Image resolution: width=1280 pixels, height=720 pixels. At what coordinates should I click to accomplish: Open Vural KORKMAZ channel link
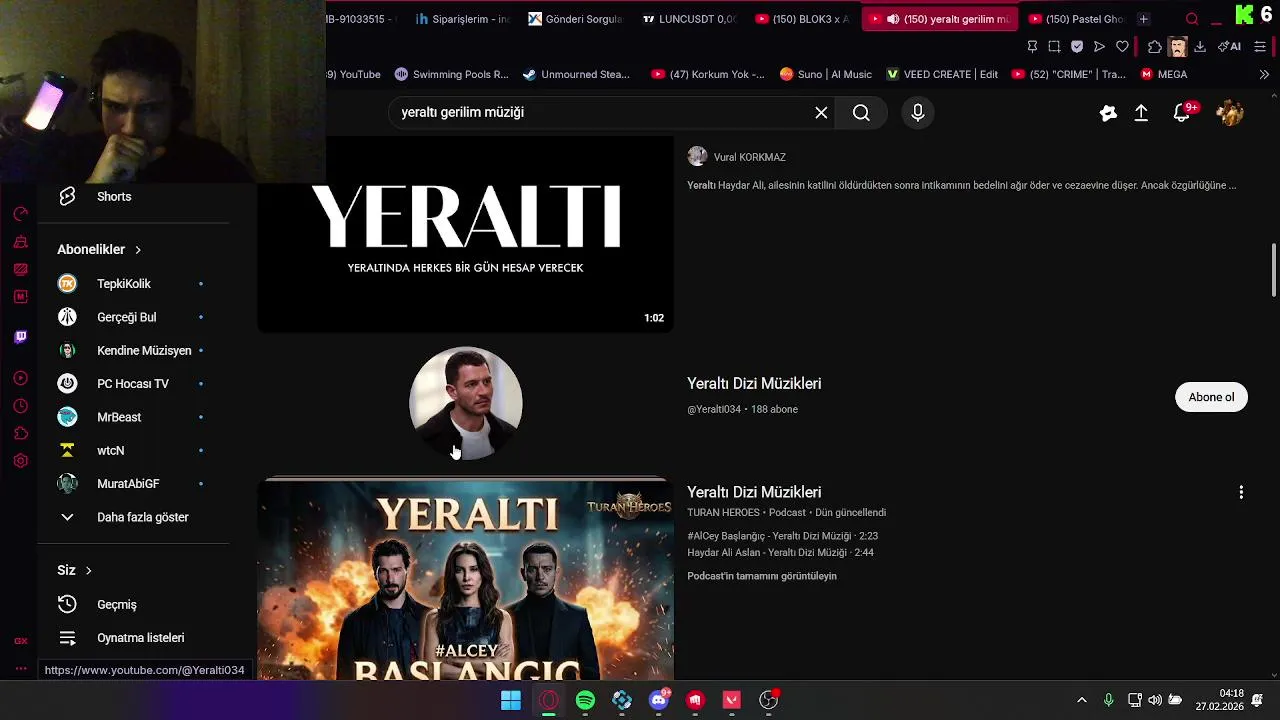749,157
